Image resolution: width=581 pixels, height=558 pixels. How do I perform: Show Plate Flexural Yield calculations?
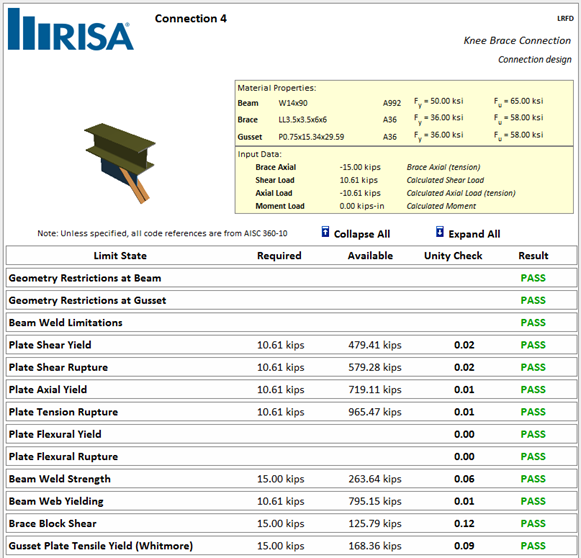[x=291, y=434]
